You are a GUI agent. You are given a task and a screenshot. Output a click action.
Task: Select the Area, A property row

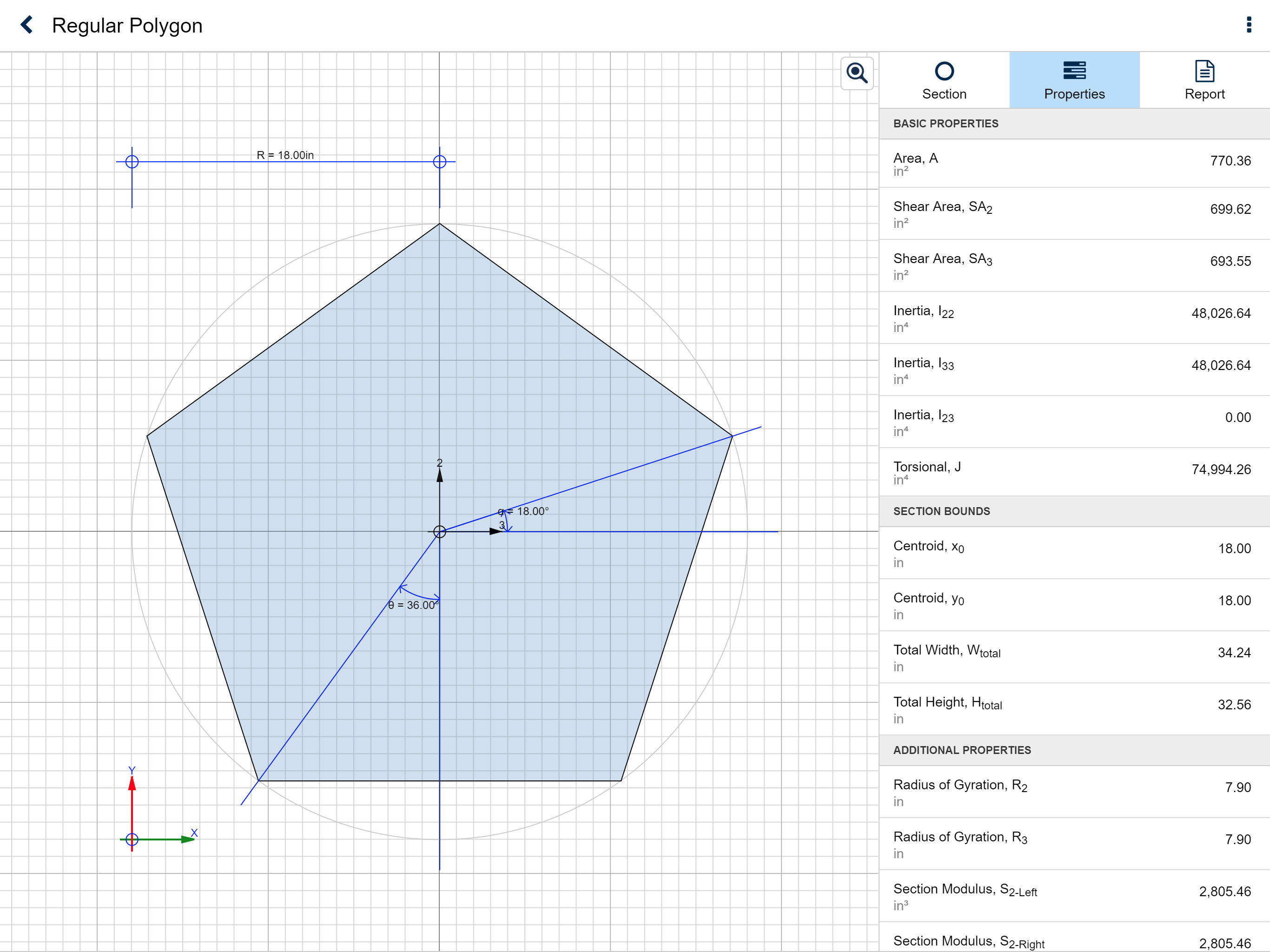[1074, 163]
